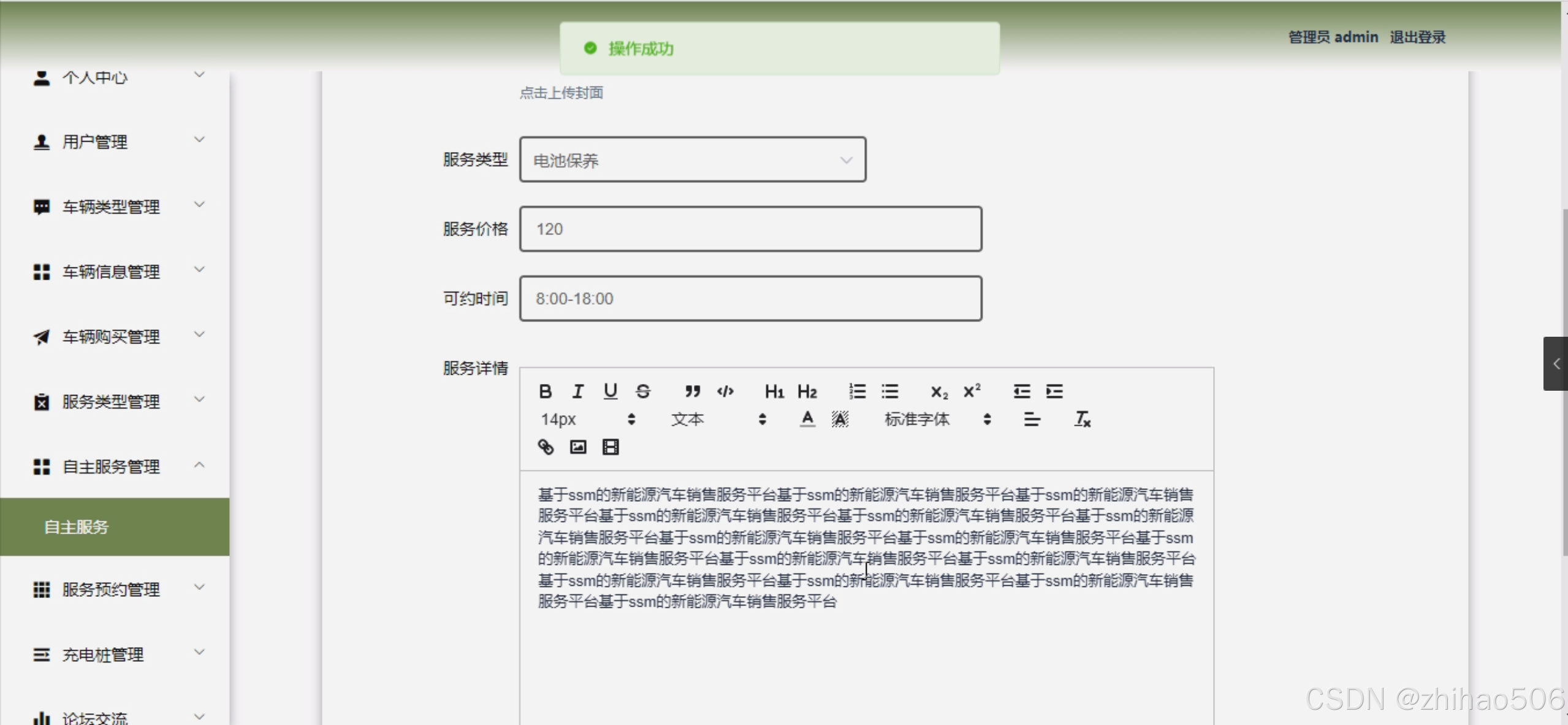
Task: Click into the 服务价格 input field
Action: click(750, 229)
